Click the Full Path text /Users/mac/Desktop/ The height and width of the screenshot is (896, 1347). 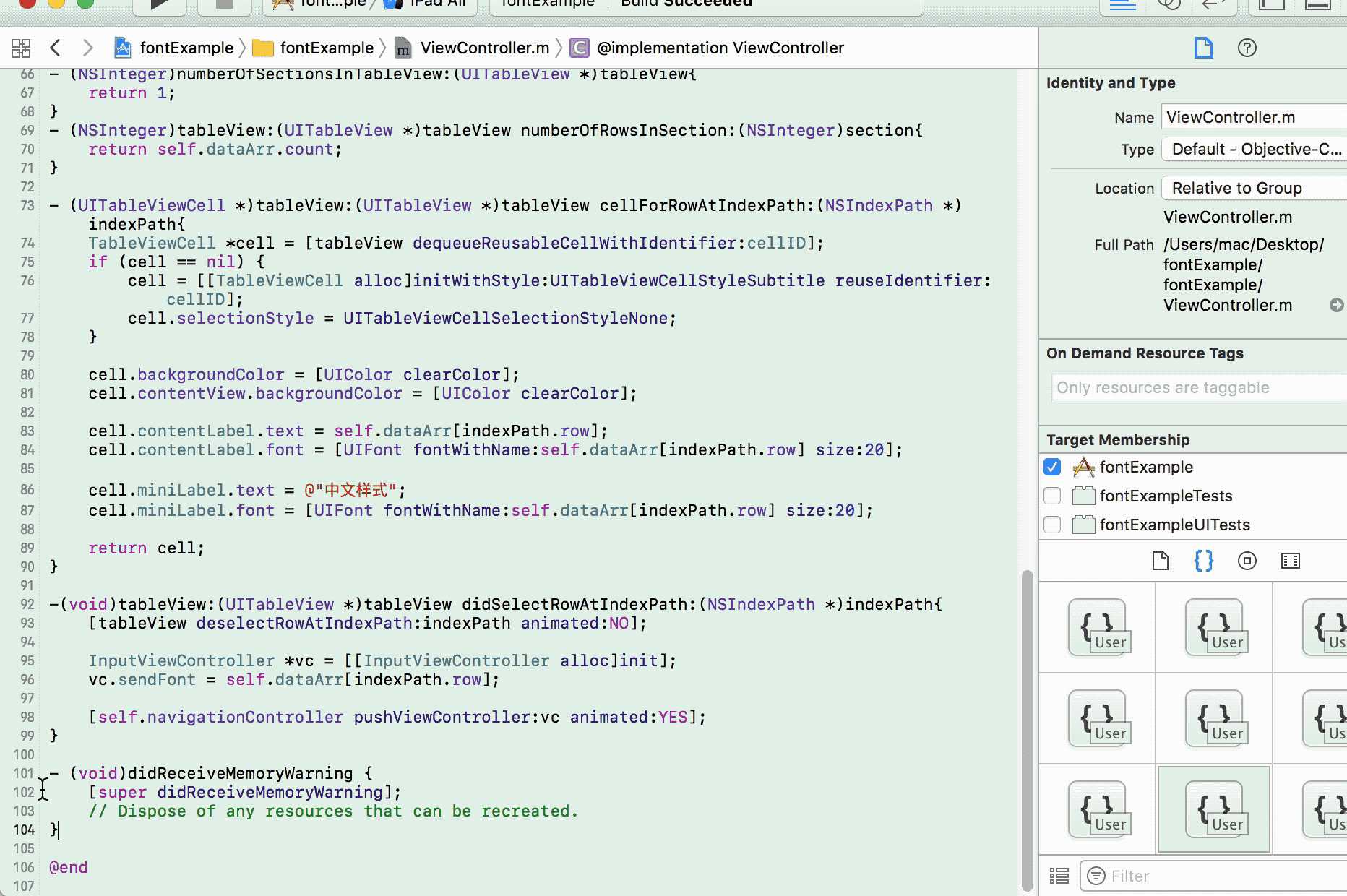pos(1244,244)
